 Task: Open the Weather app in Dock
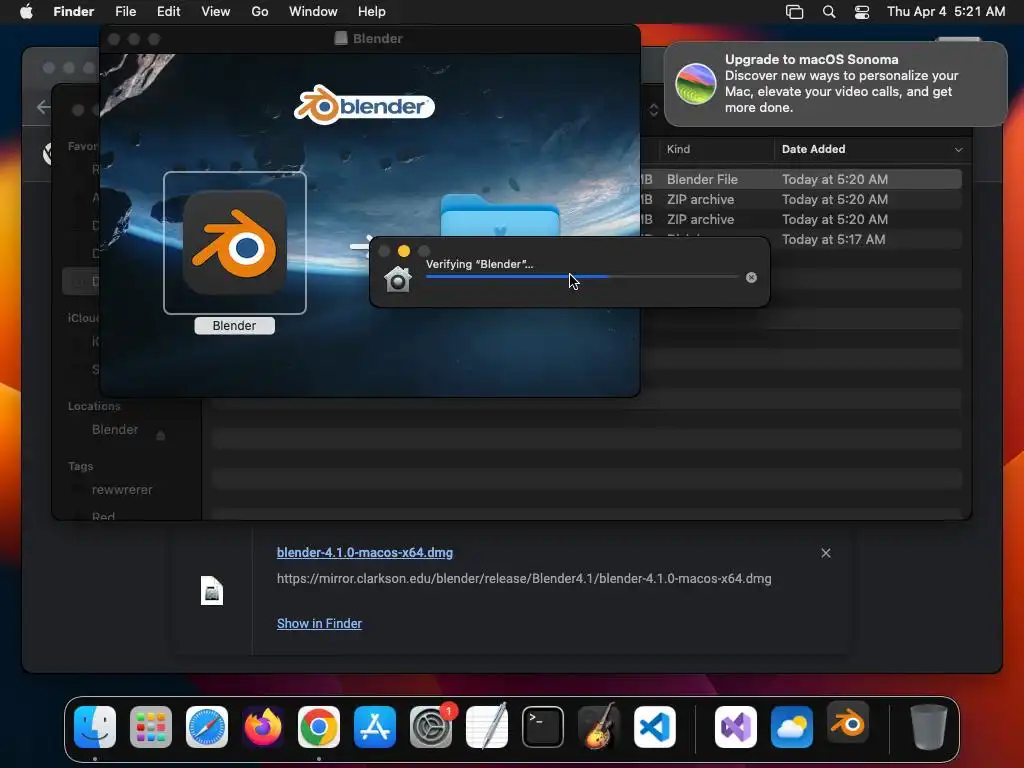(x=792, y=727)
